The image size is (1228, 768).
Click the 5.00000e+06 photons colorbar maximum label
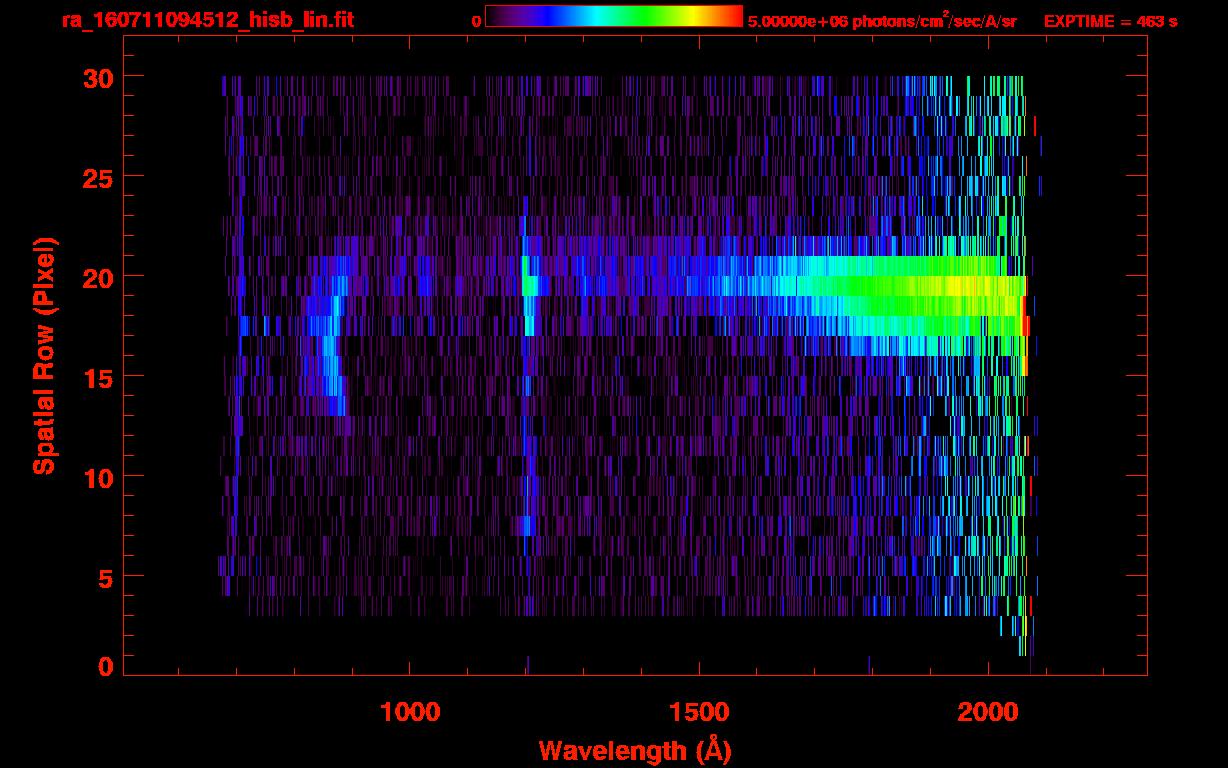[881, 21]
